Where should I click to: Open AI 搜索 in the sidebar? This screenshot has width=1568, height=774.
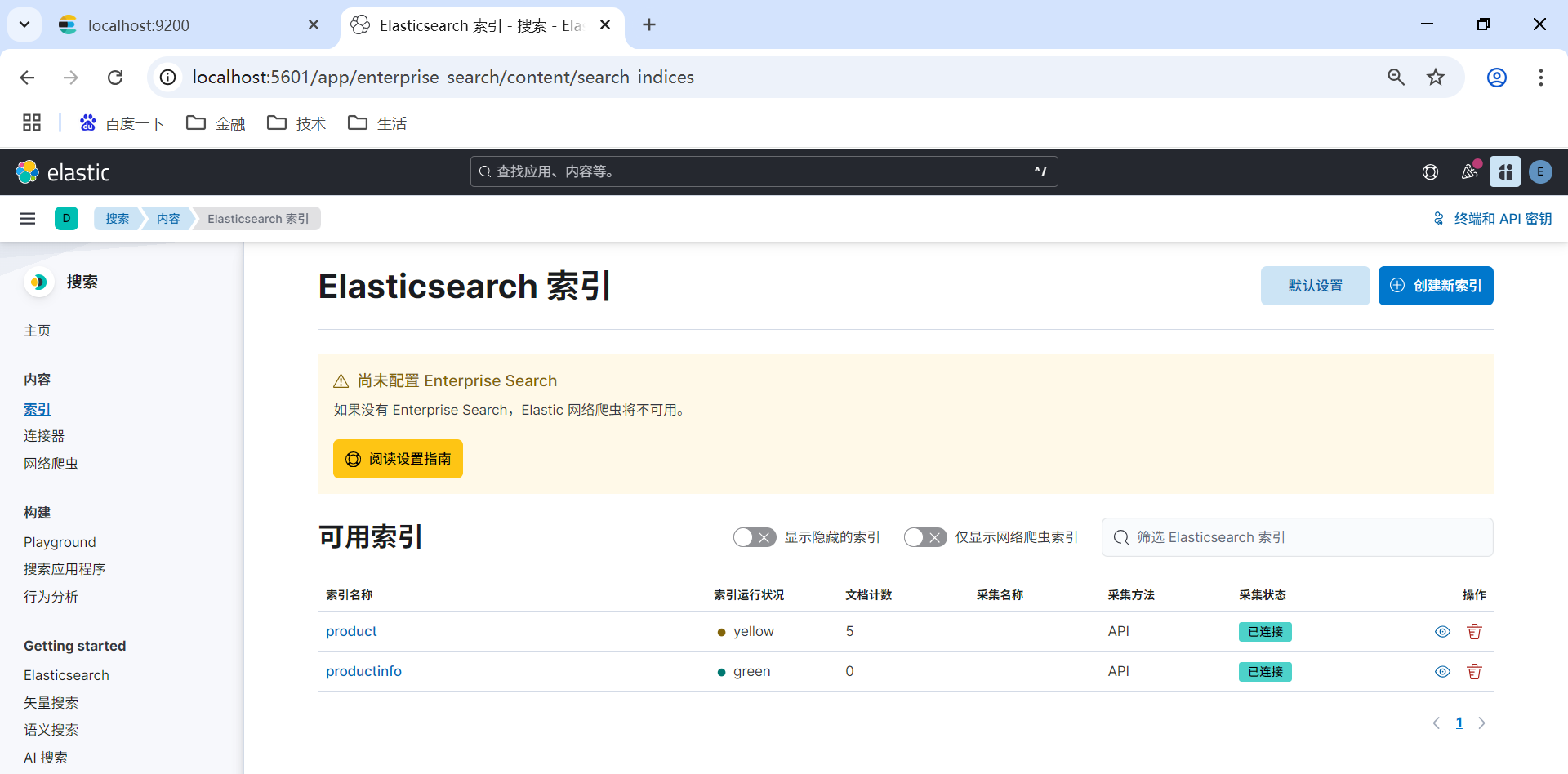click(x=46, y=758)
